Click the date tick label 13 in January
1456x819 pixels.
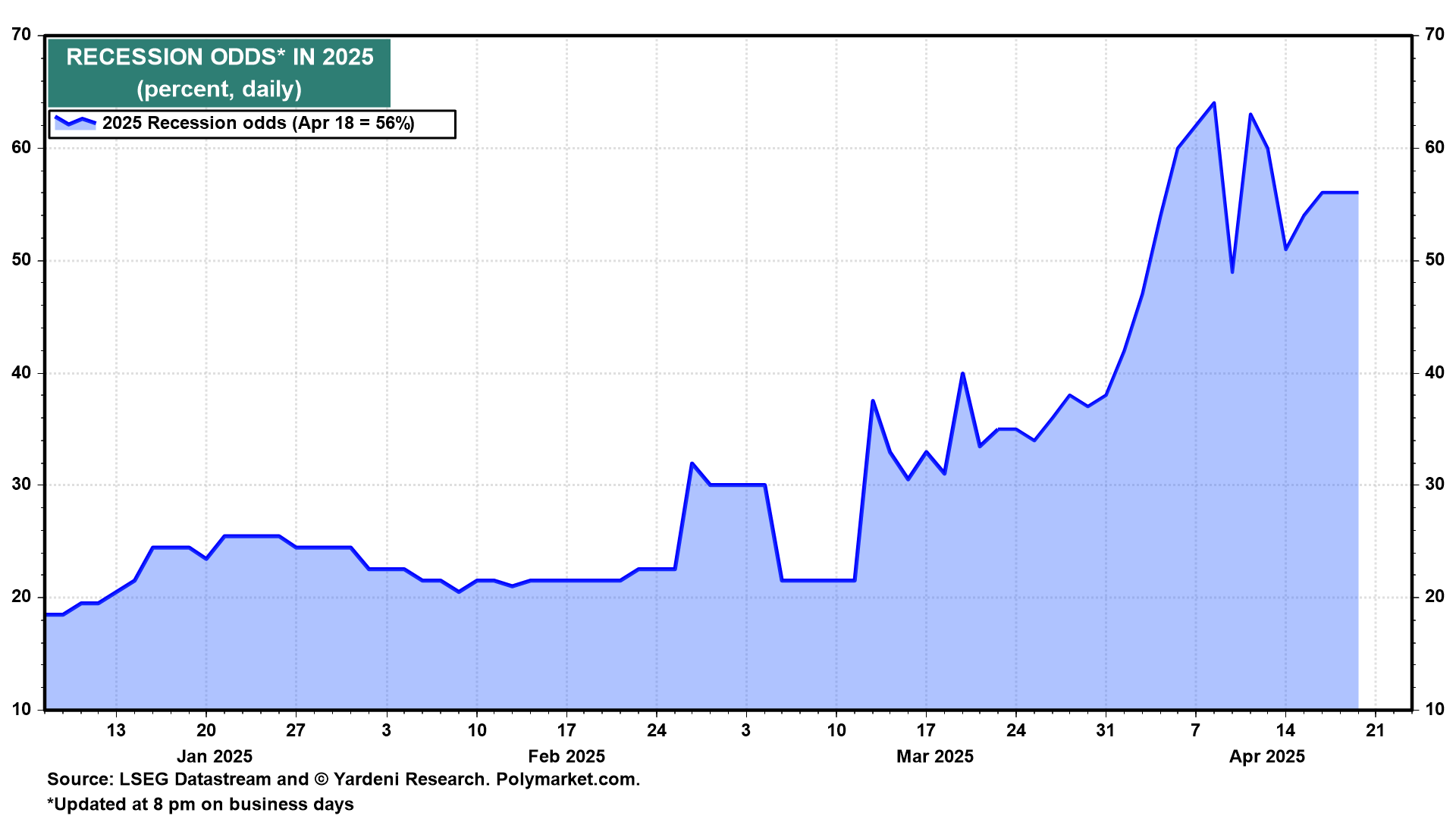point(116,730)
